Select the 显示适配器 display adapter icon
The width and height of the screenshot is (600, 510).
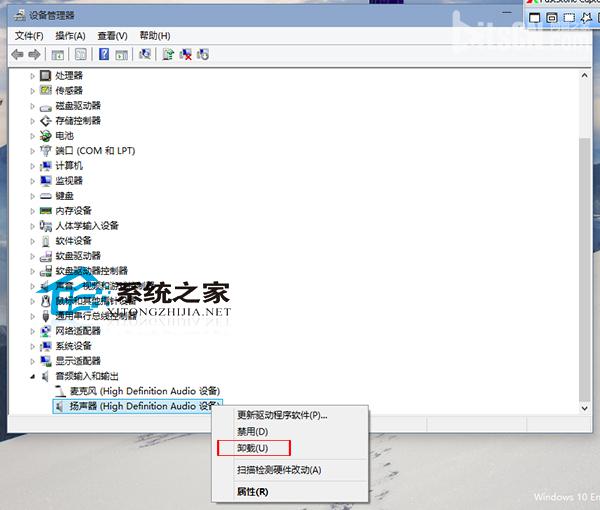[x=46, y=361]
